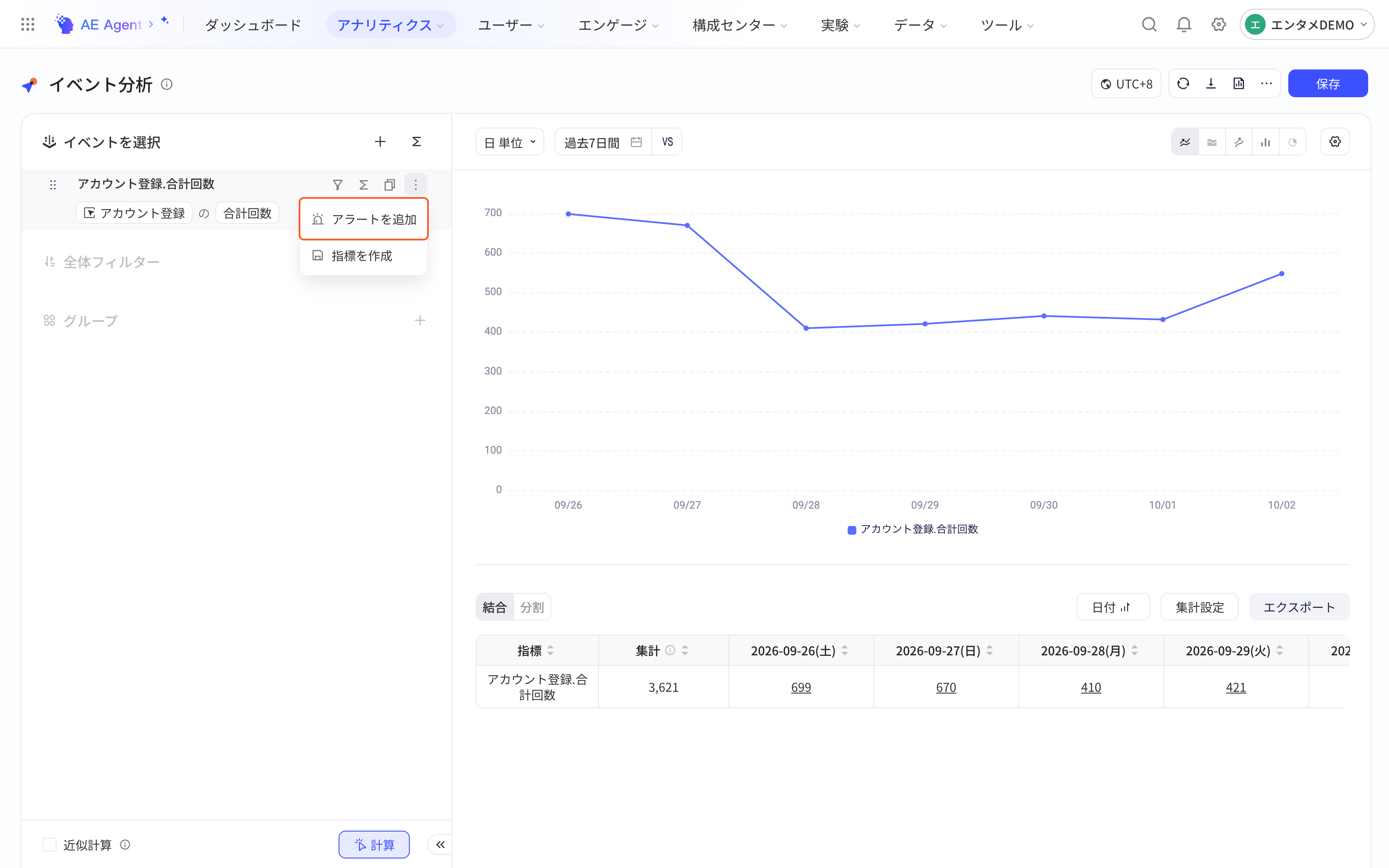Click the blue 保存 button
This screenshot has width=1389, height=868.
tap(1328, 83)
